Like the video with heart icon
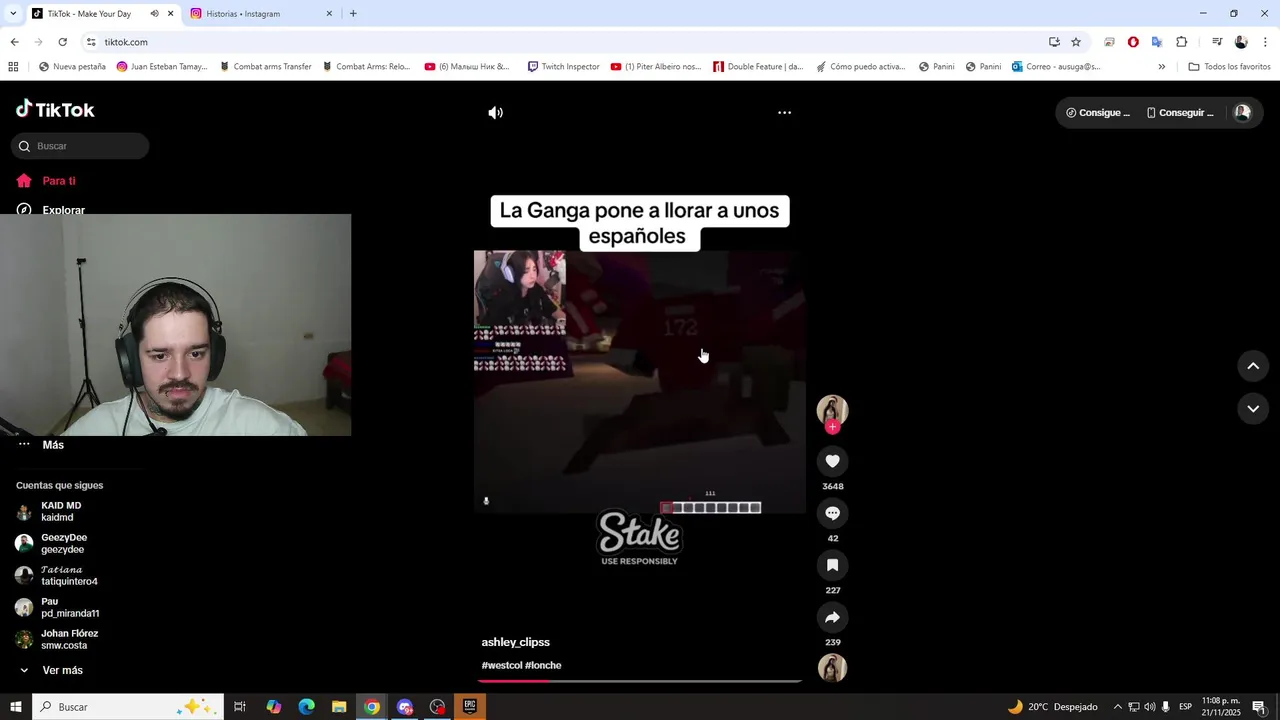Viewport: 1280px width, 720px height. (832, 461)
